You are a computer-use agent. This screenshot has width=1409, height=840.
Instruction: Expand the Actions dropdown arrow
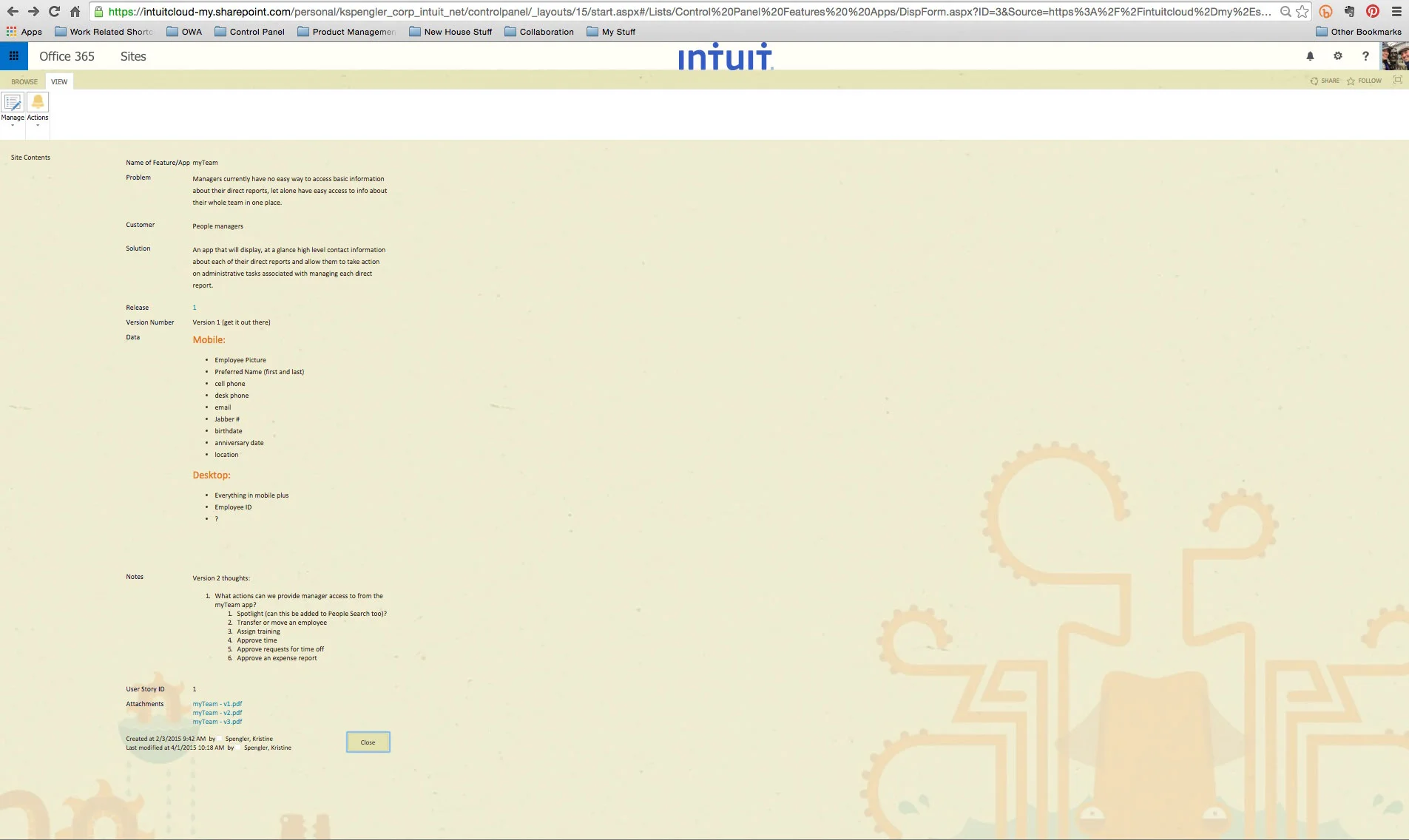(x=37, y=126)
